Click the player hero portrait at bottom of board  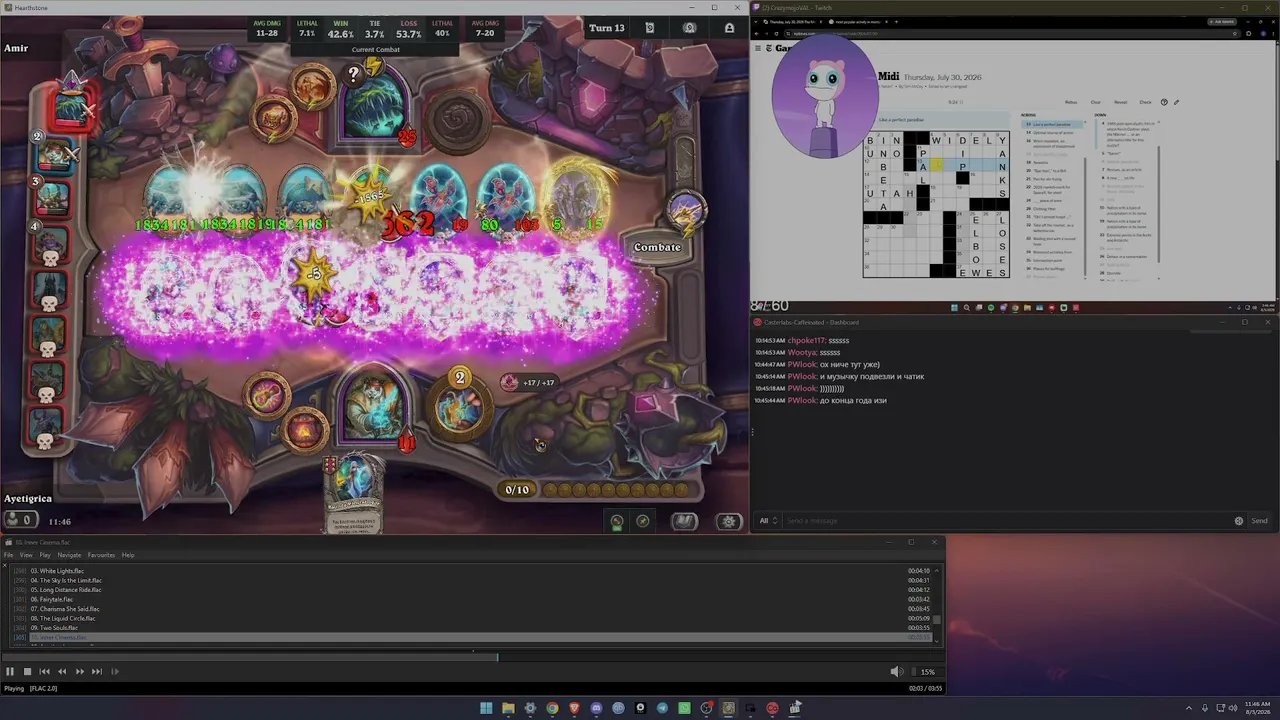(x=372, y=405)
